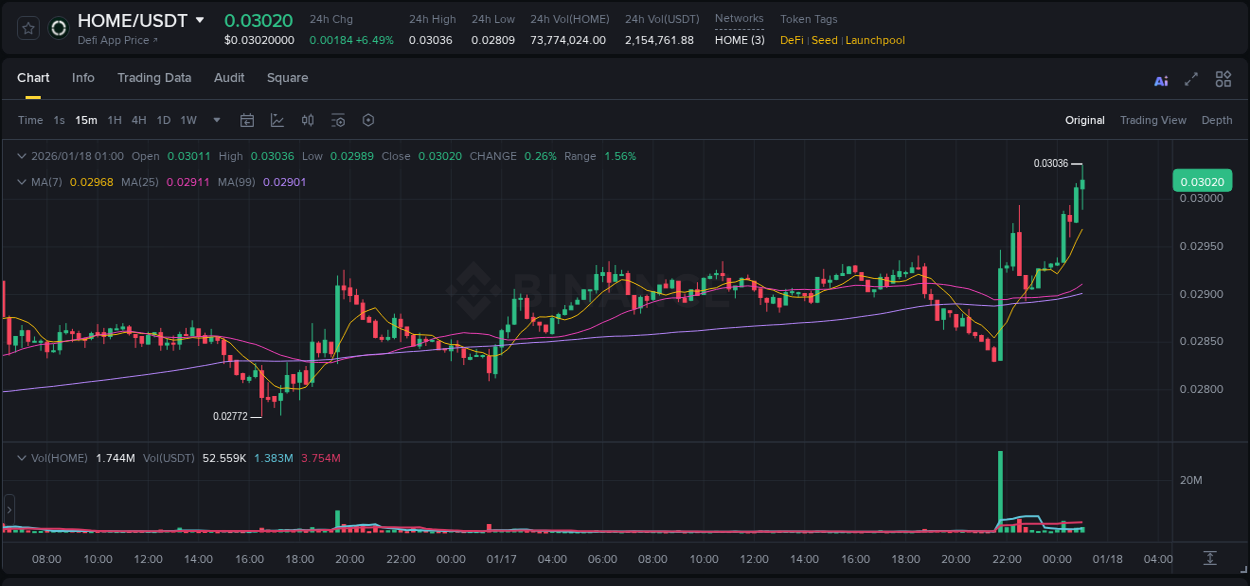Expand more time intervals dropdown arrow
The image size is (1250, 586).
pos(217,120)
